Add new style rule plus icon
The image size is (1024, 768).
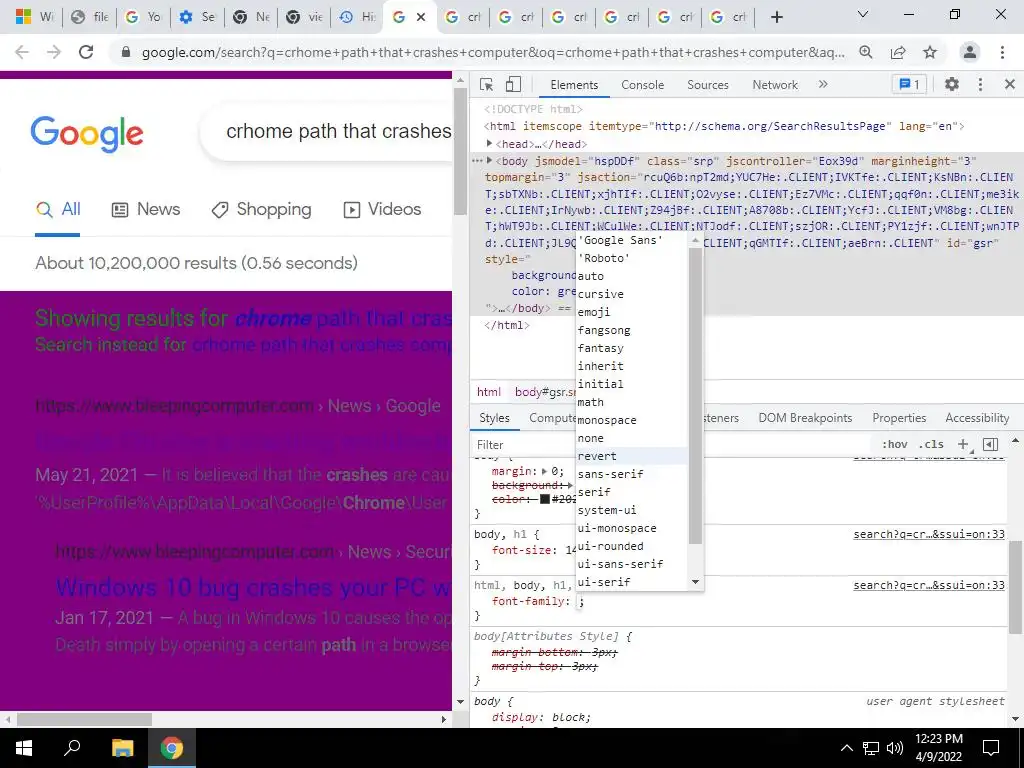pyautogui.click(x=963, y=444)
